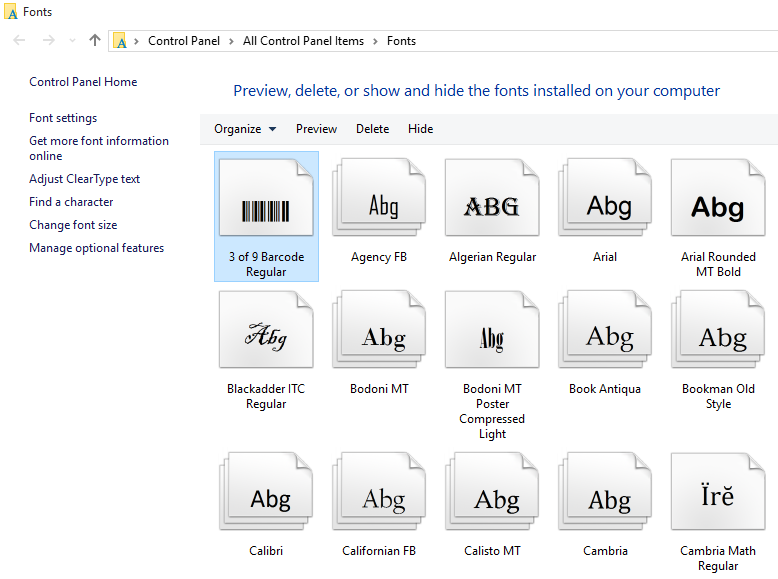Select the 3 of 9 Barcode Regular font icon

pos(266,197)
